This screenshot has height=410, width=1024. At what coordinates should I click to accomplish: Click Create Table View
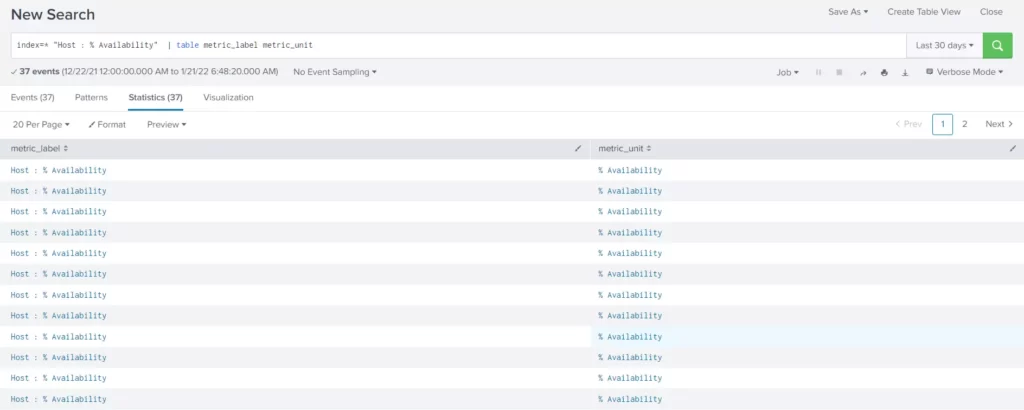tap(923, 12)
